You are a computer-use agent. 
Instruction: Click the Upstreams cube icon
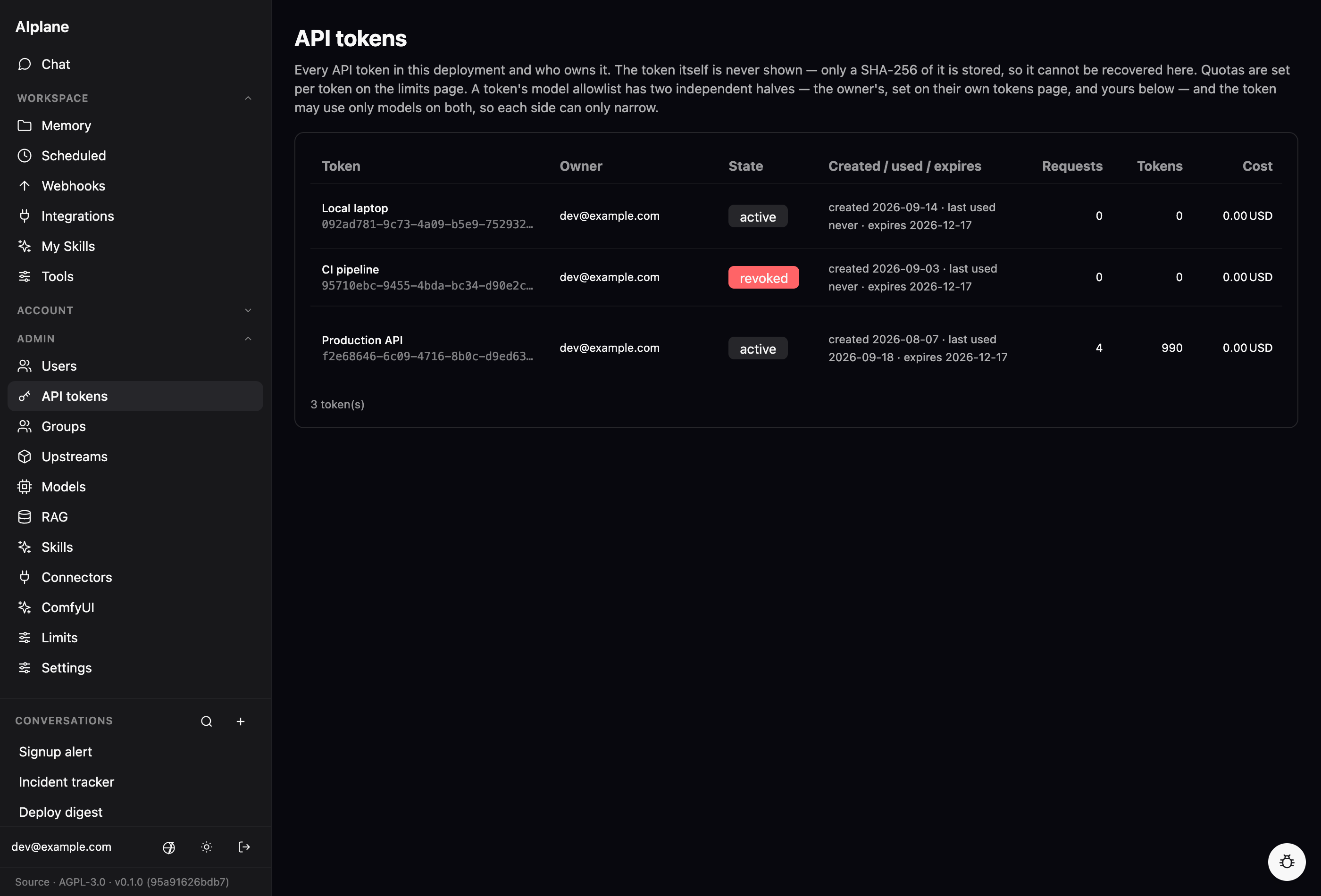[25, 456]
